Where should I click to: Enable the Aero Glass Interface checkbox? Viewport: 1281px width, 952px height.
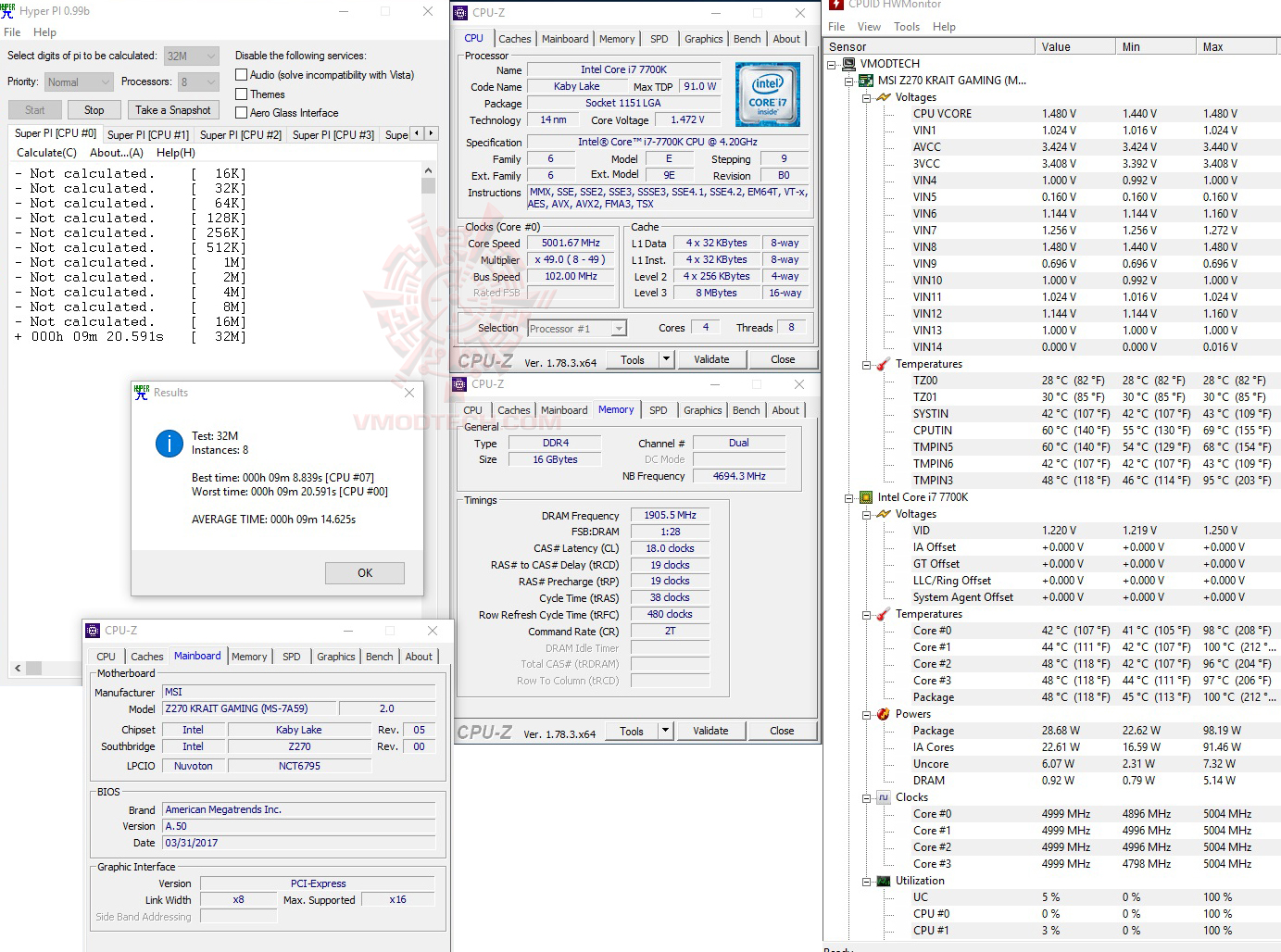pyautogui.click(x=241, y=112)
